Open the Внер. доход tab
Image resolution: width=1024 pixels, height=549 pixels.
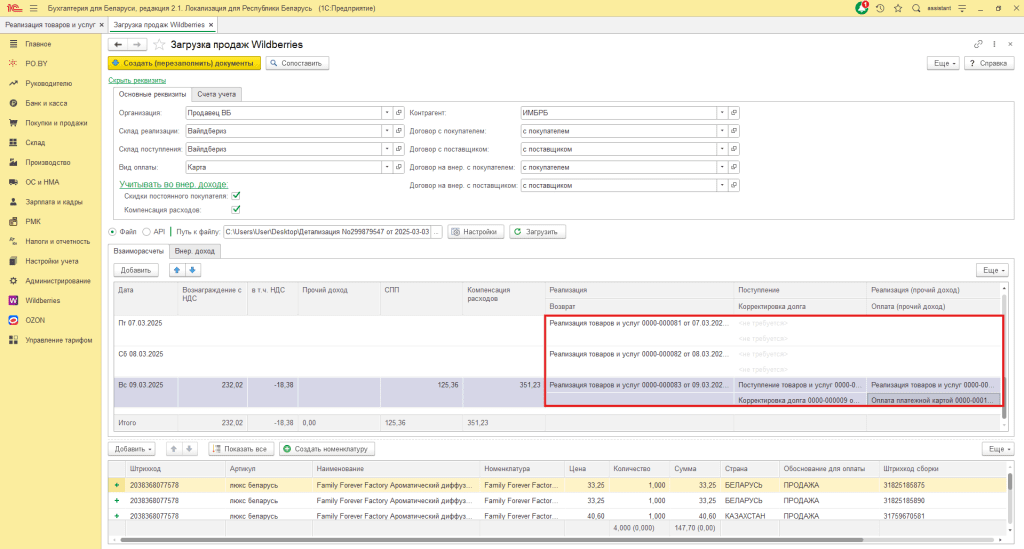tap(194, 251)
